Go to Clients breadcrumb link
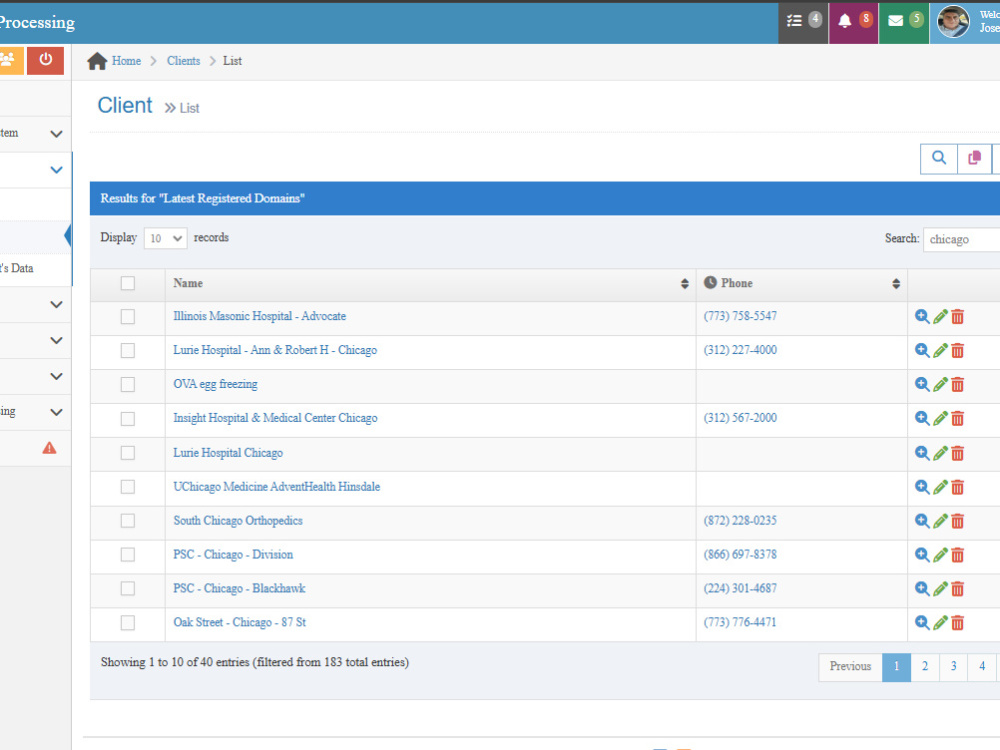 (x=183, y=61)
